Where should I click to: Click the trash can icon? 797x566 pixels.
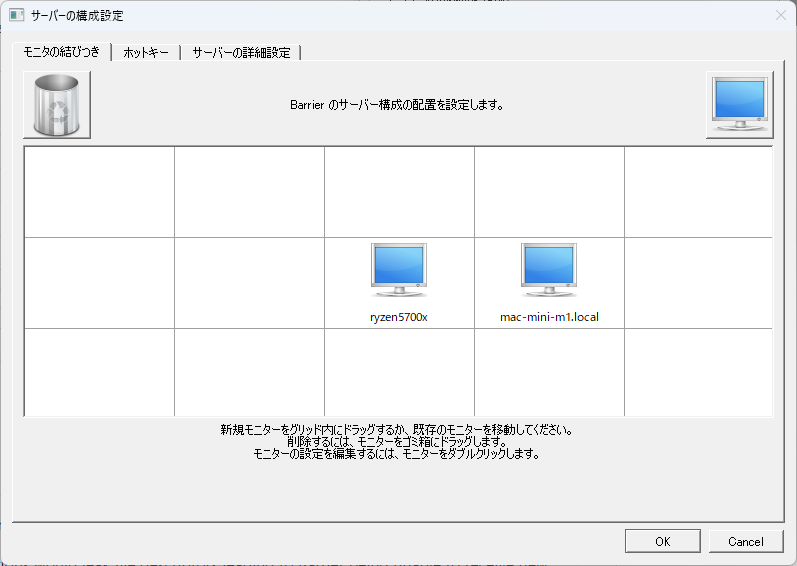57,104
